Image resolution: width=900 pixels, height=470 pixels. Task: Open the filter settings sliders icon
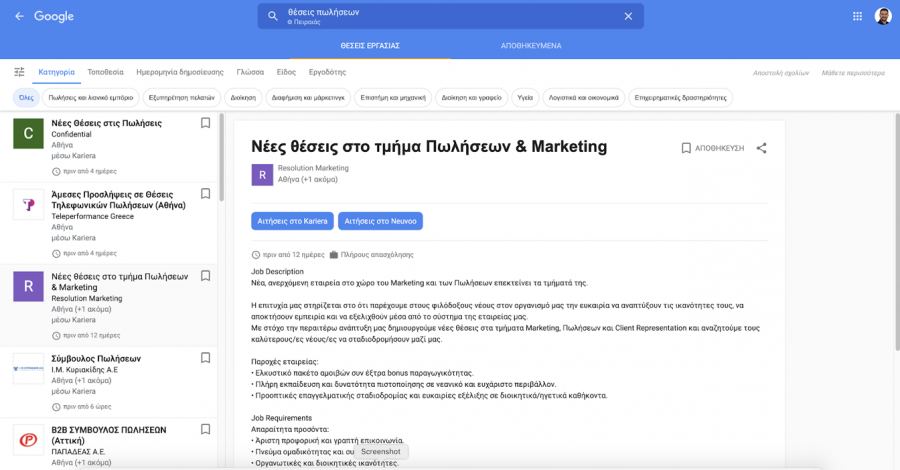click(19, 72)
